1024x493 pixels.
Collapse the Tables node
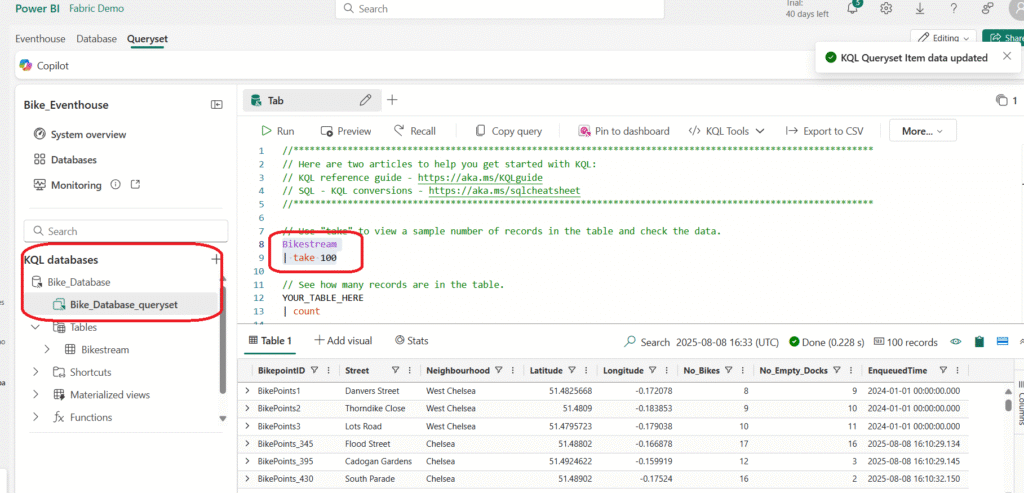[x=35, y=327]
